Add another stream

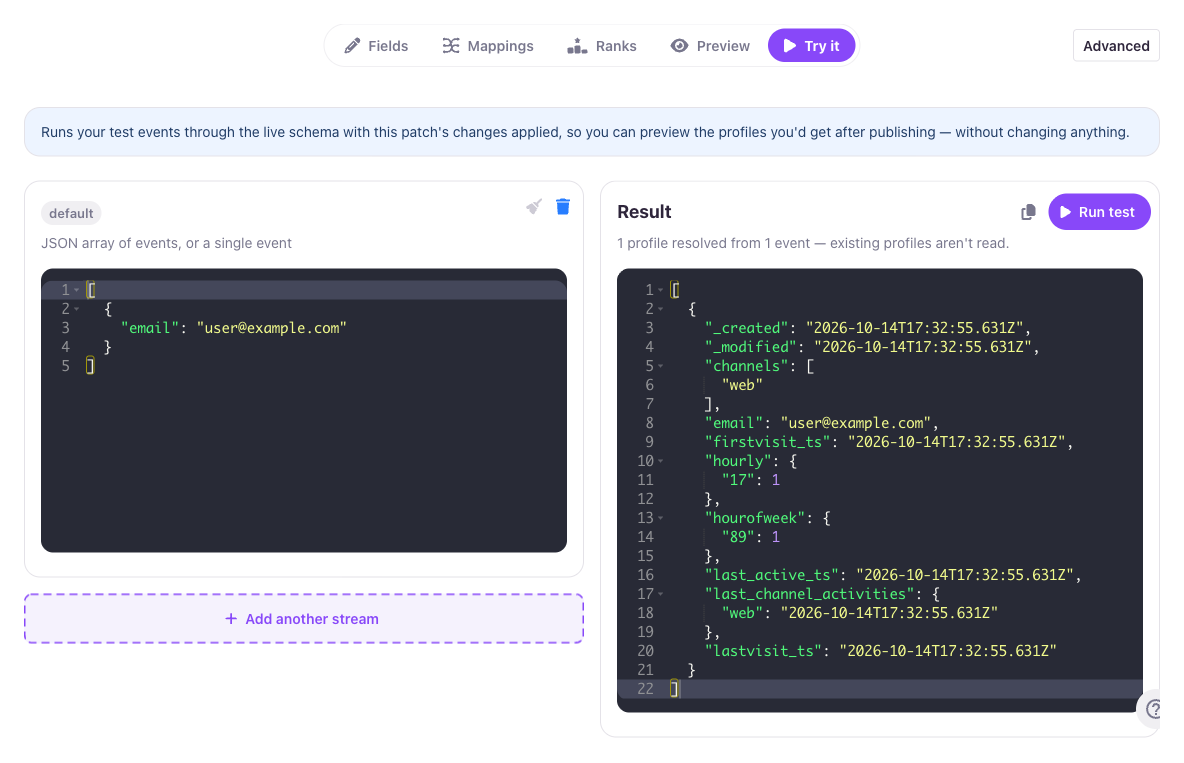point(304,619)
